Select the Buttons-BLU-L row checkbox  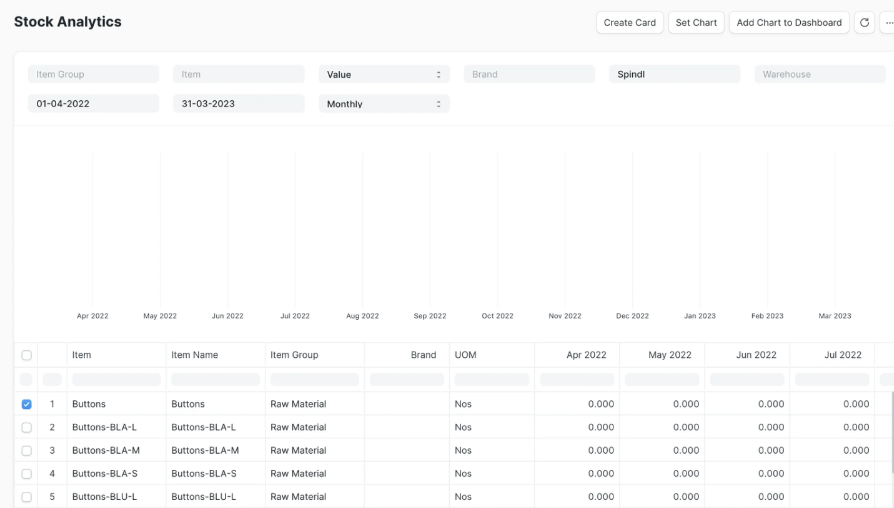point(27,496)
